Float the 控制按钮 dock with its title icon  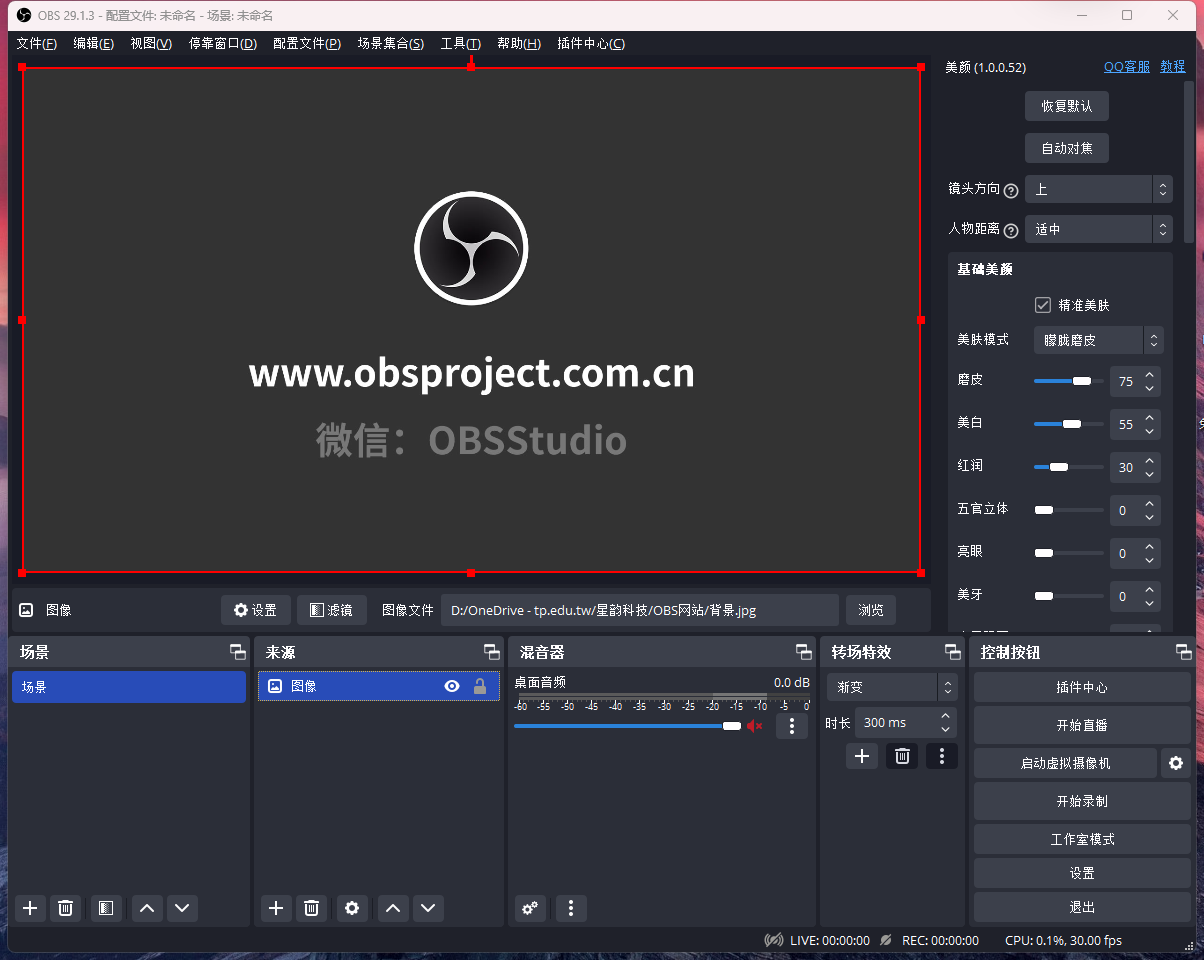pos(1184,652)
